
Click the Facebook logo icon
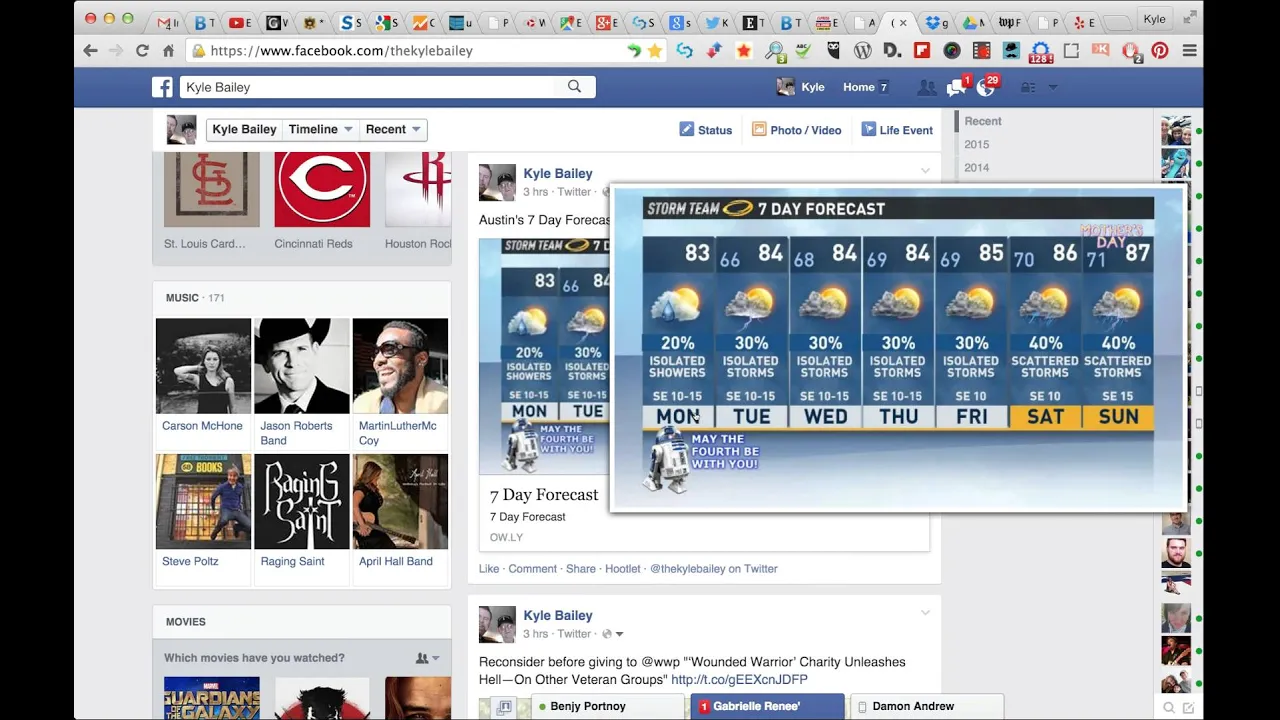click(x=162, y=87)
